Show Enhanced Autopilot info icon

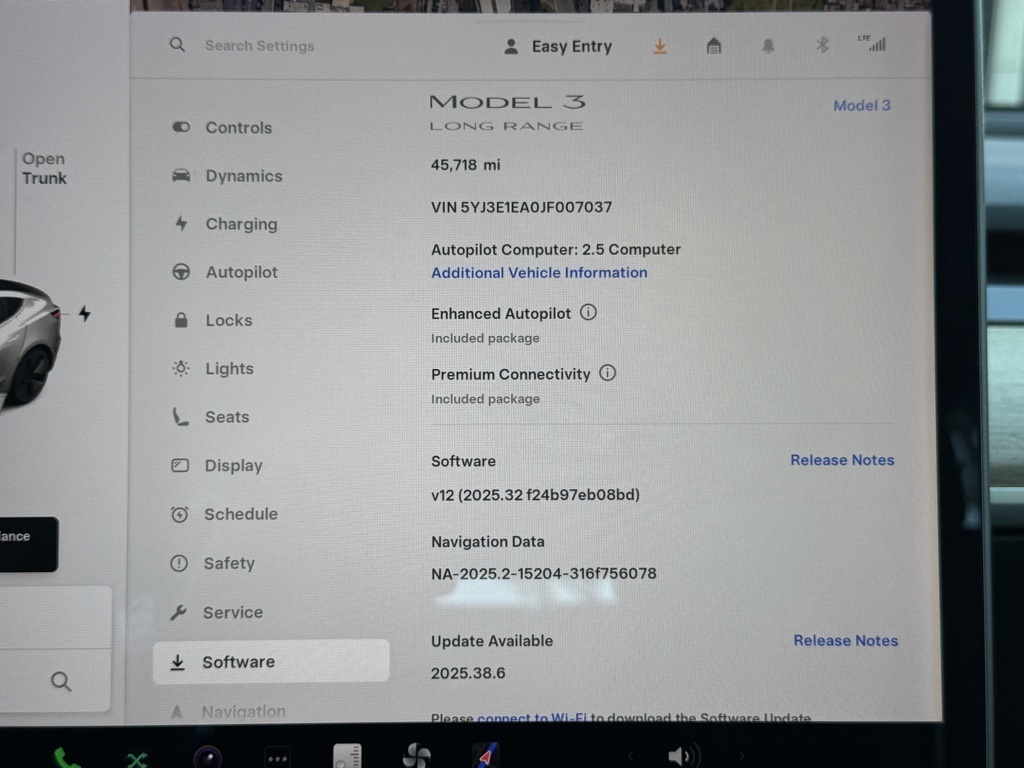(x=588, y=312)
